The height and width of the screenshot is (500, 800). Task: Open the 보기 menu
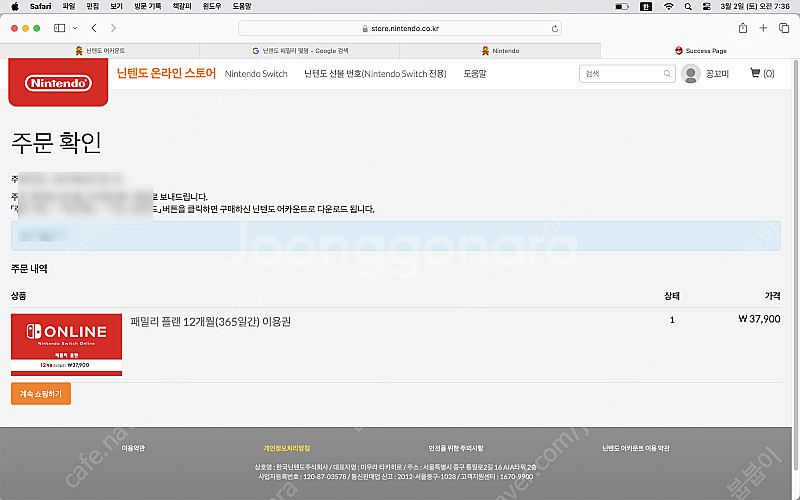click(116, 7)
